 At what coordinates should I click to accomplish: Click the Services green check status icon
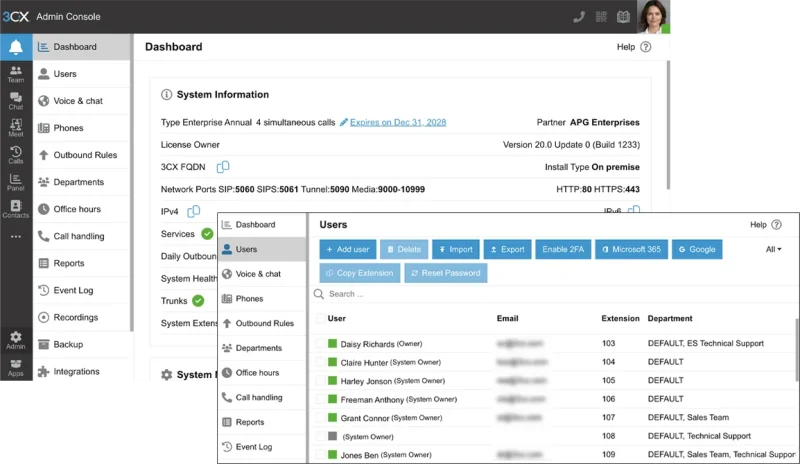tap(207, 234)
